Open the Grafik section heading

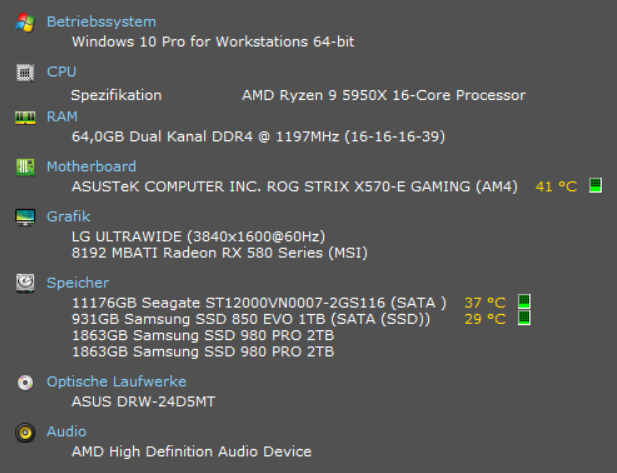[68, 216]
